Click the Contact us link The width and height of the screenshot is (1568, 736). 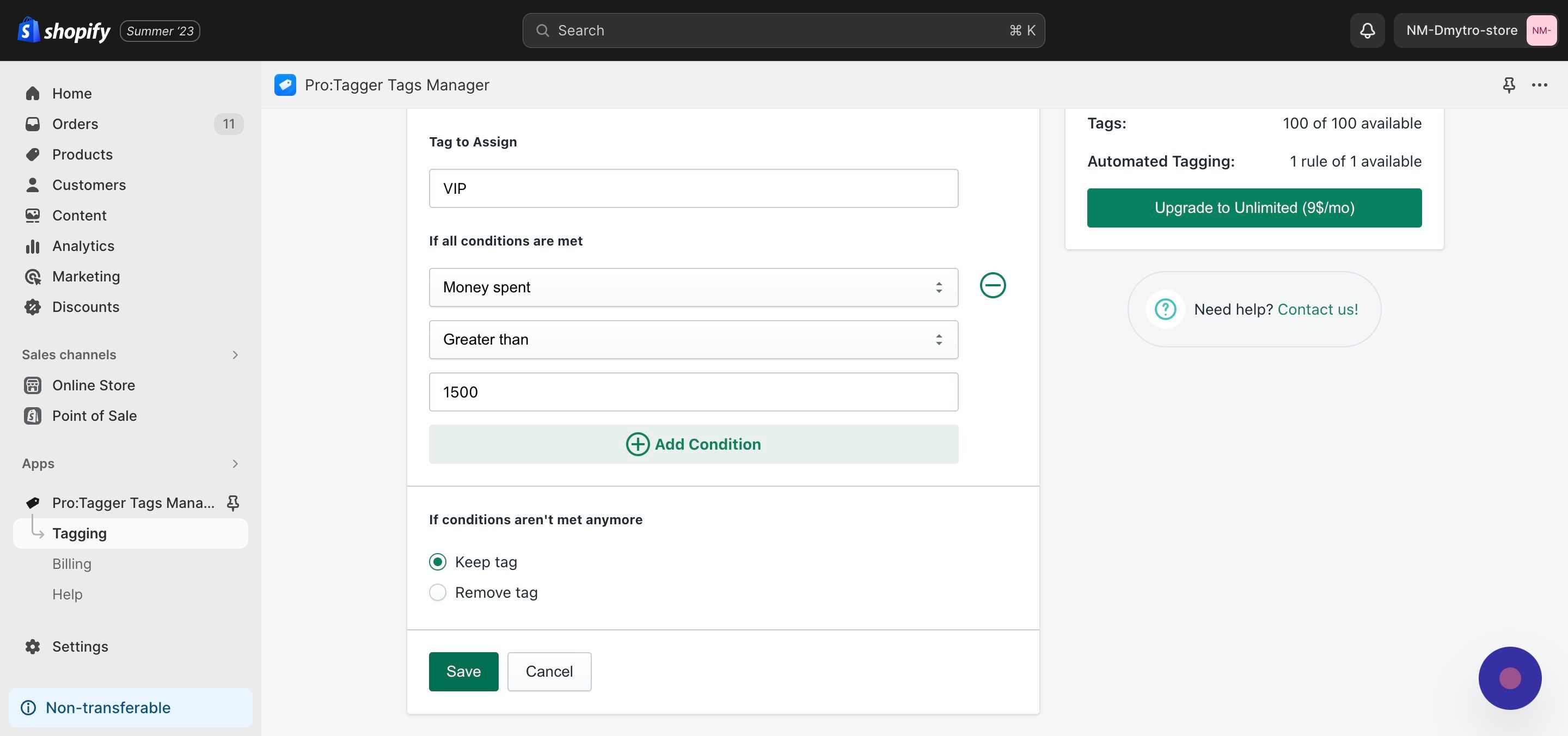pos(1317,309)
